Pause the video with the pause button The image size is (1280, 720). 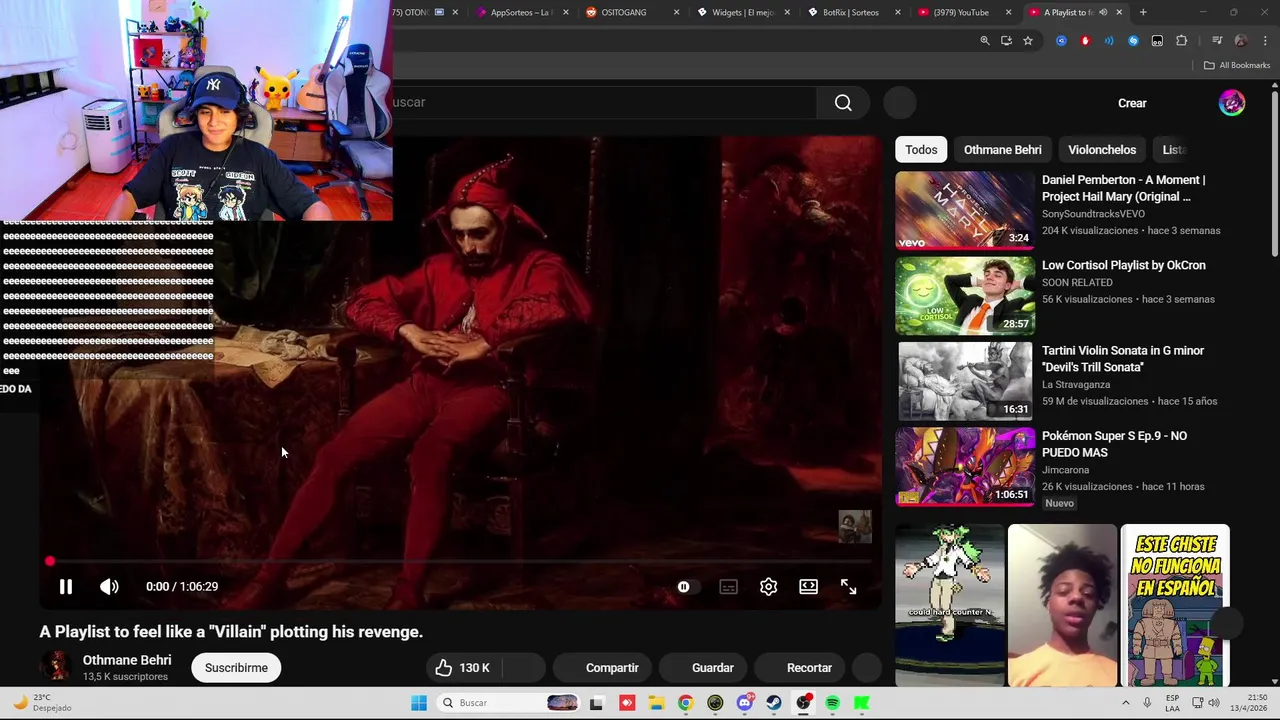pyautogui.click(x=66, y=587)
